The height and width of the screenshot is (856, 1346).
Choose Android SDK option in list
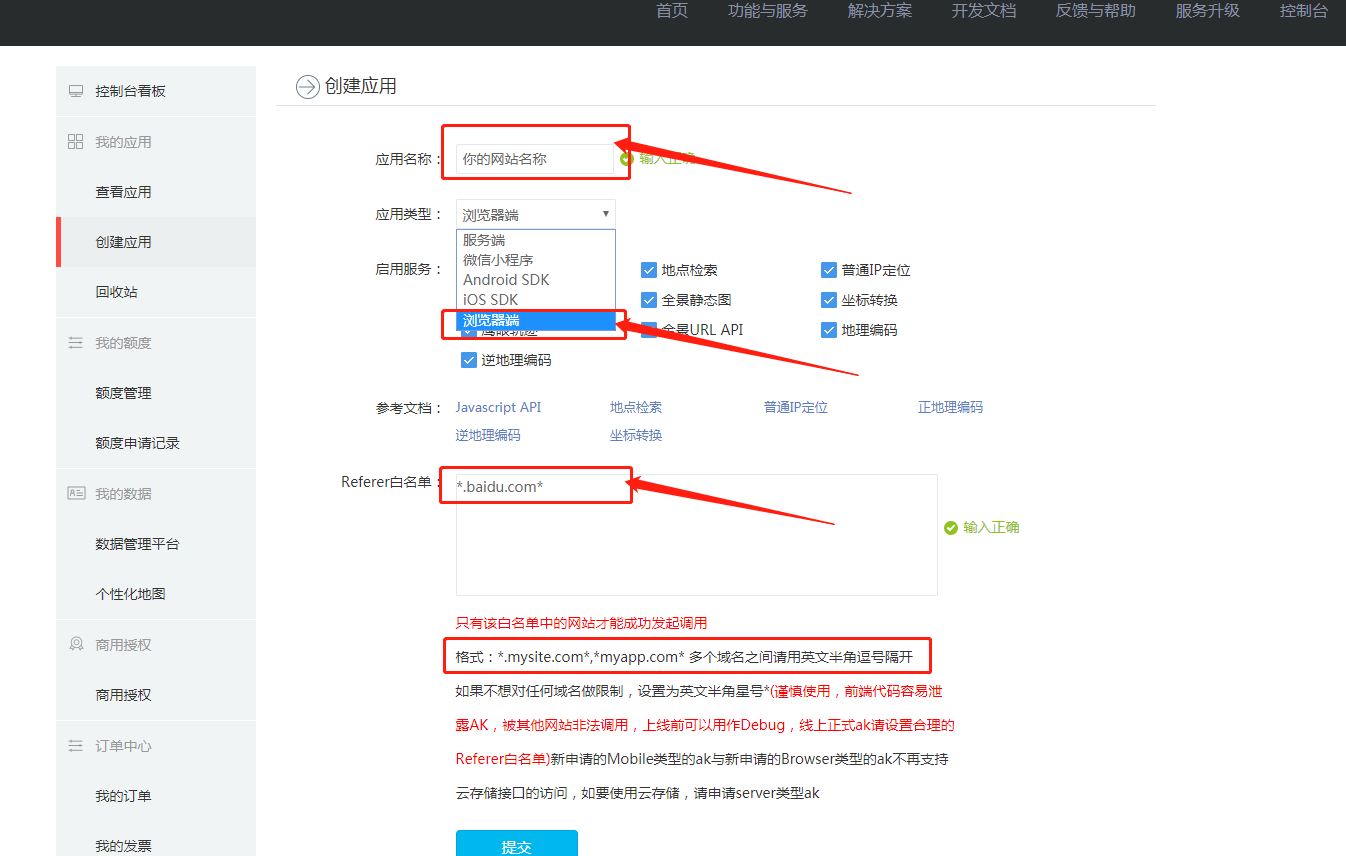[506, 280]
